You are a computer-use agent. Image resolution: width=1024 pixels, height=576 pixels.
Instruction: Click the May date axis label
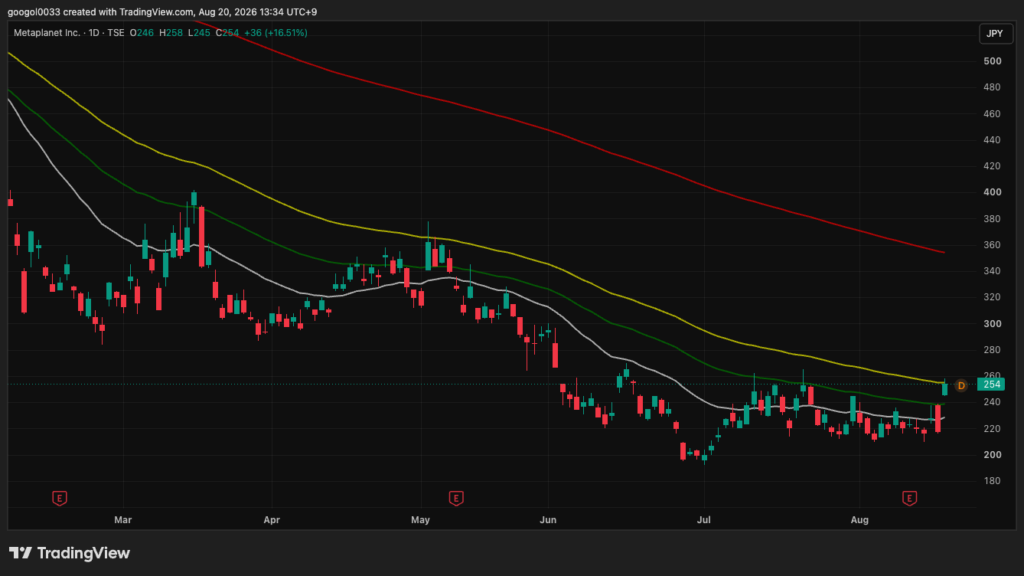(421, 520)
